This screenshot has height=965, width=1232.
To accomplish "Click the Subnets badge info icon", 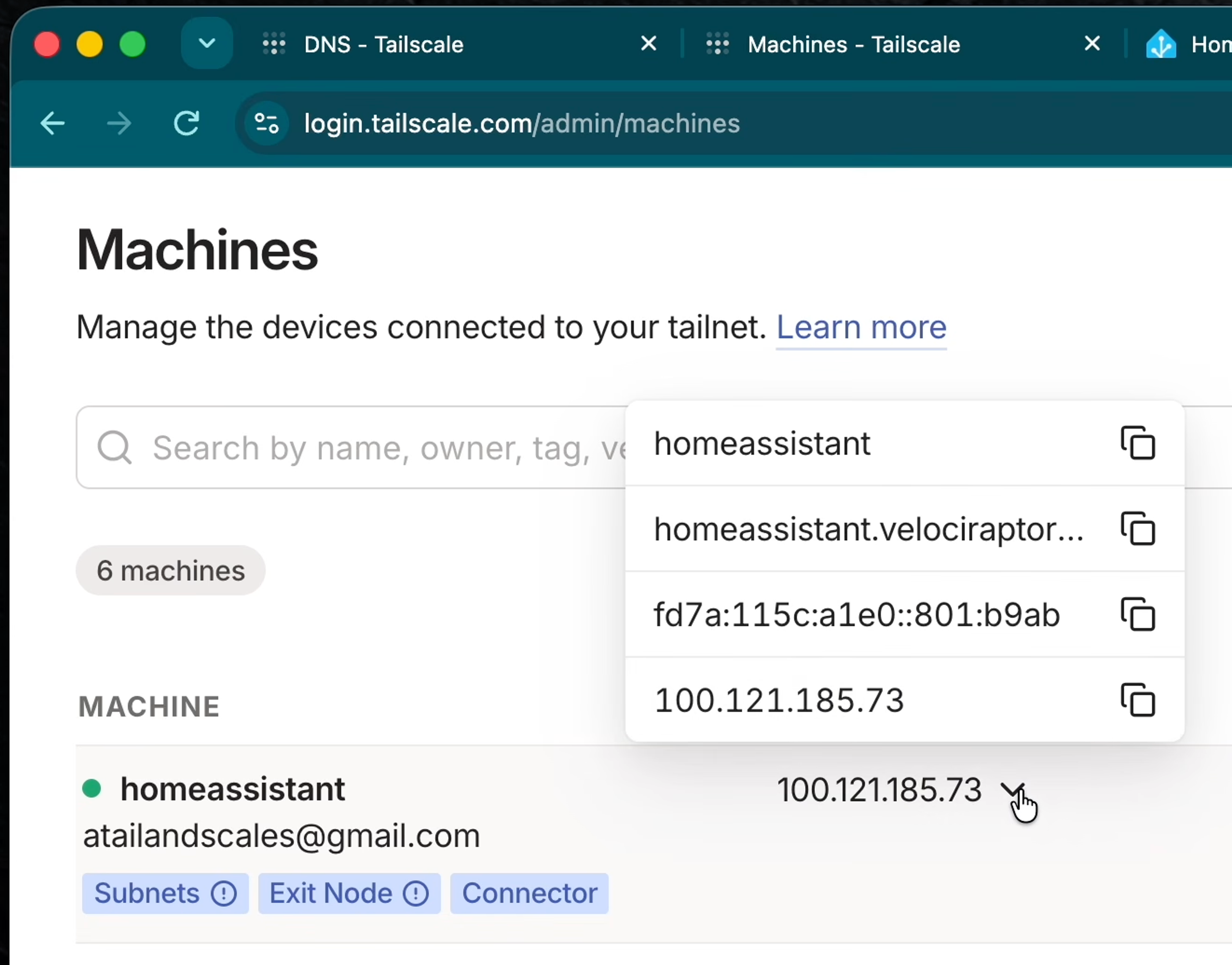I will click(224, 893).
